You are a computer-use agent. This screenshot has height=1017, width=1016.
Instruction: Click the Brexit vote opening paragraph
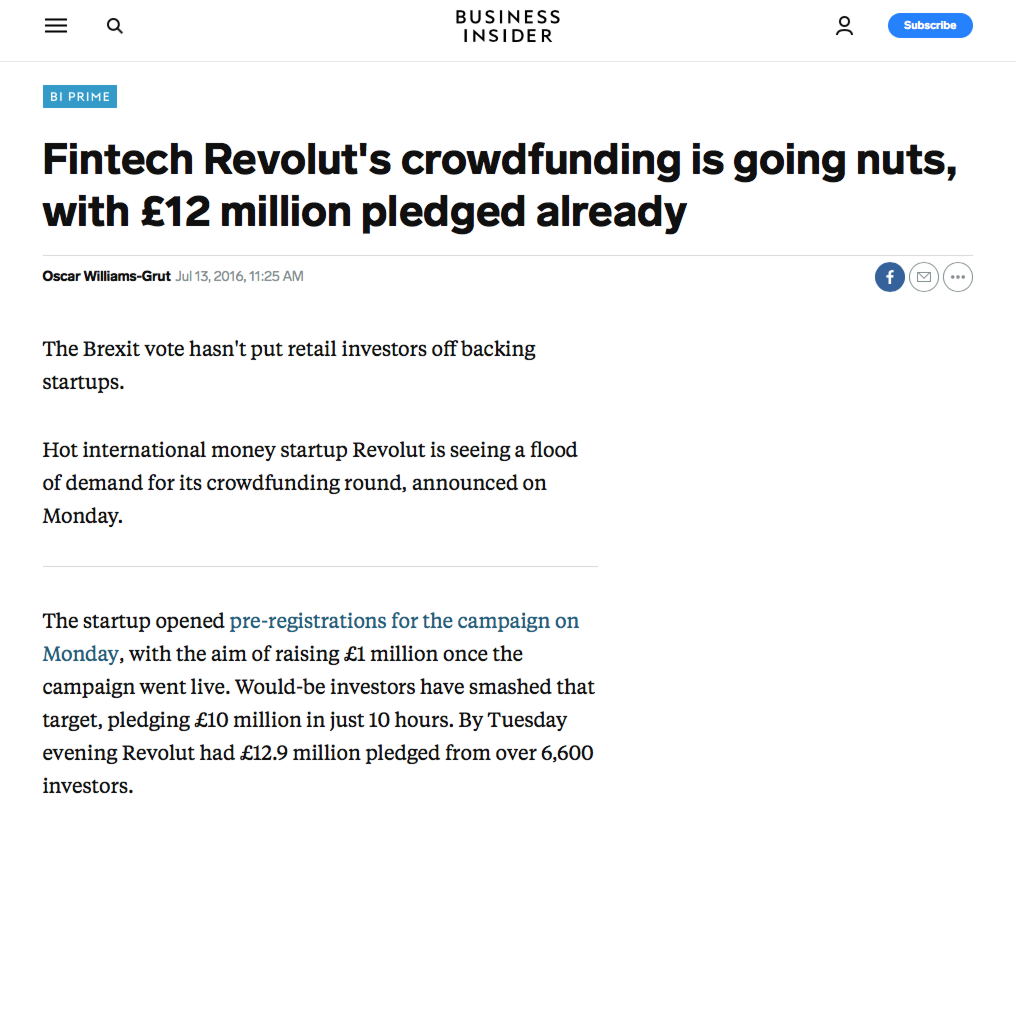[x=289, y=365]
